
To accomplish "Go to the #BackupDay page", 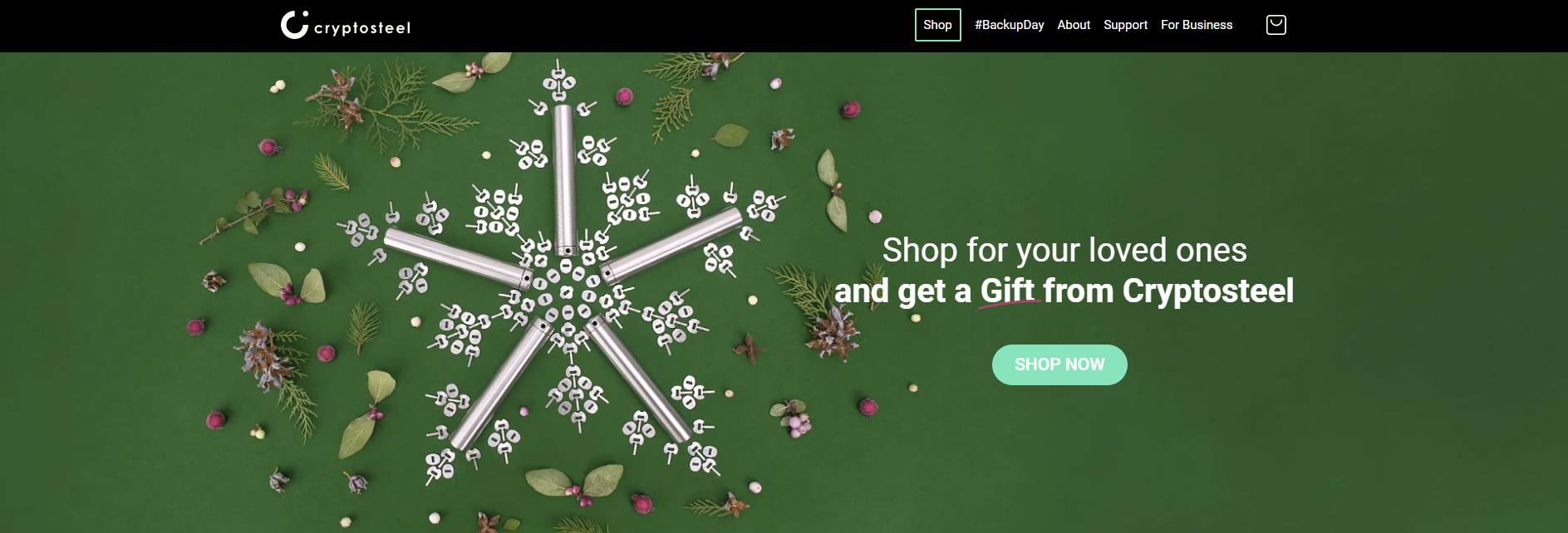I will [x=1009, y=25].
